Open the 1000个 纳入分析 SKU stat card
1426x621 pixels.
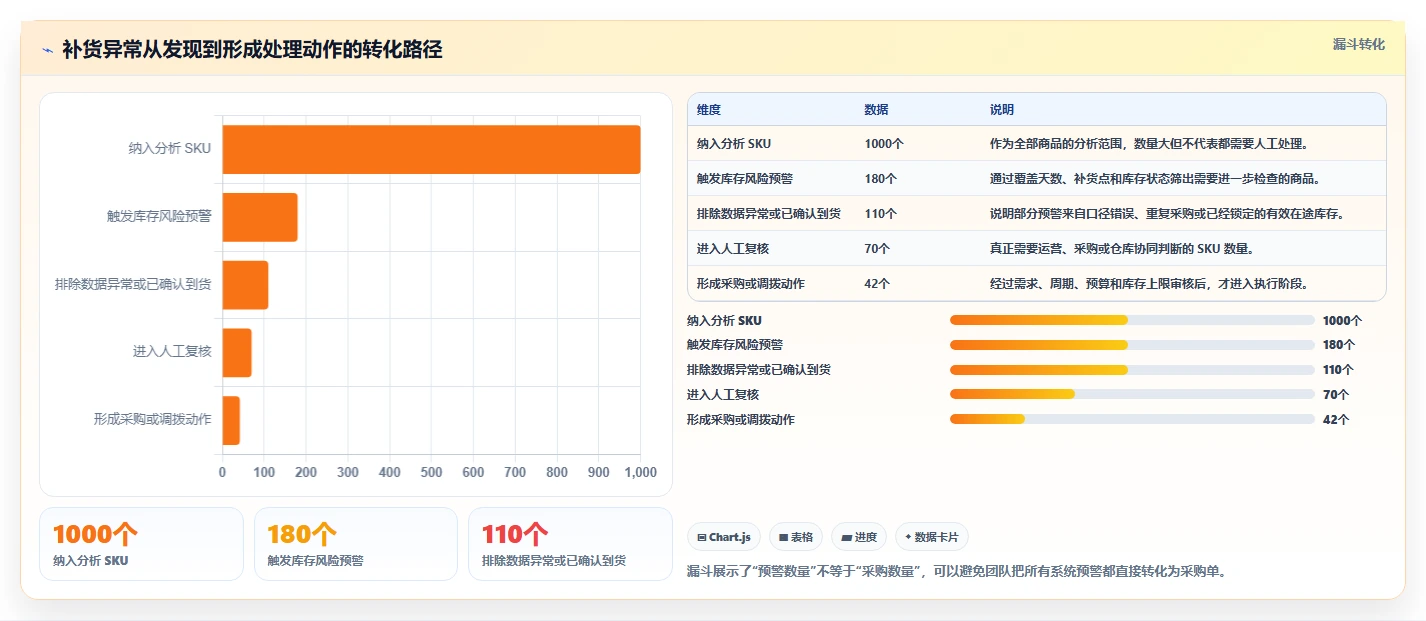(x=141, y=544)
